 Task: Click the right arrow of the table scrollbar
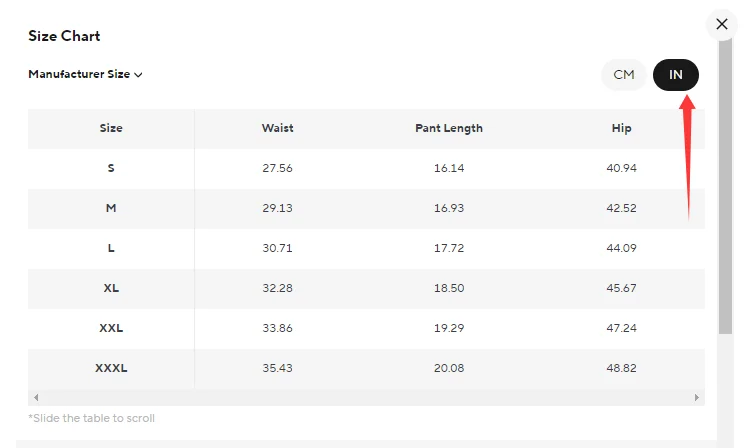click(697, 397)
